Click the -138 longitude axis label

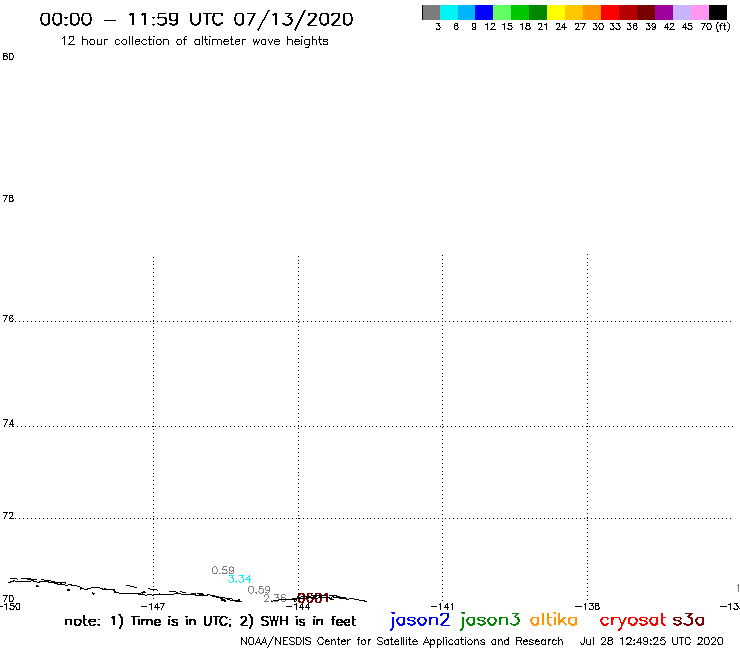click(587, 607)
